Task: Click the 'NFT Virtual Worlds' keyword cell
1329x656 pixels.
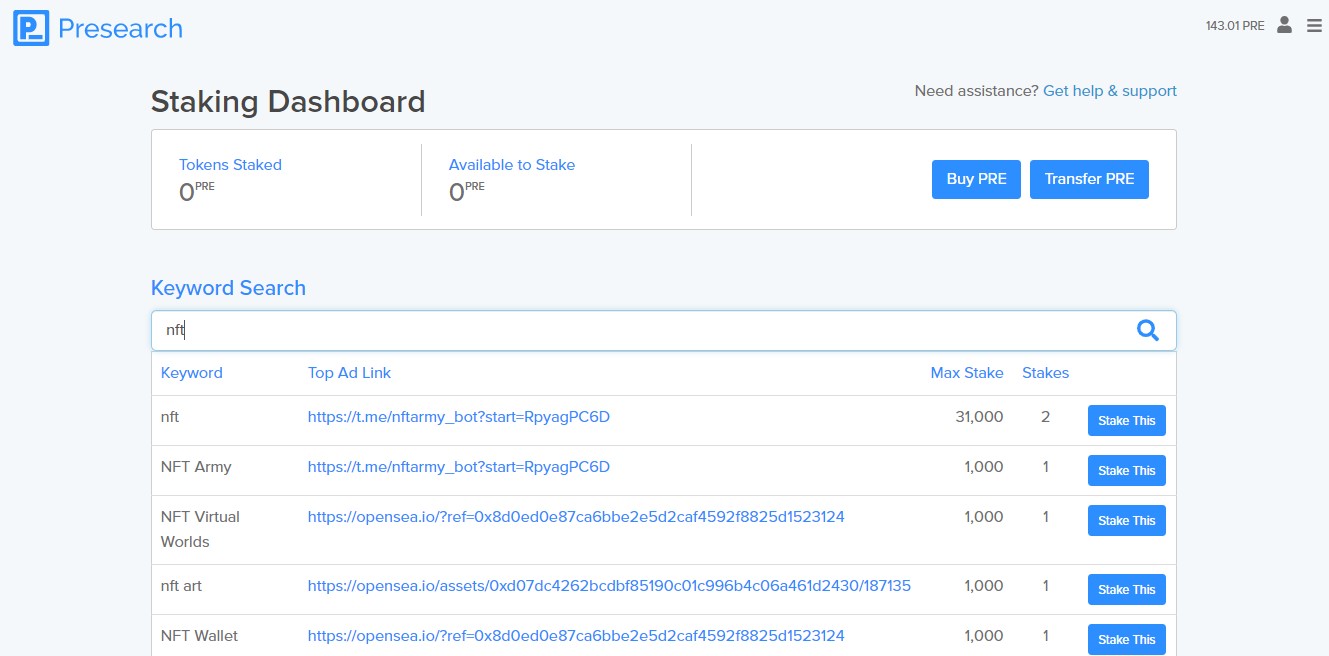Action: [x=200, y=530]
